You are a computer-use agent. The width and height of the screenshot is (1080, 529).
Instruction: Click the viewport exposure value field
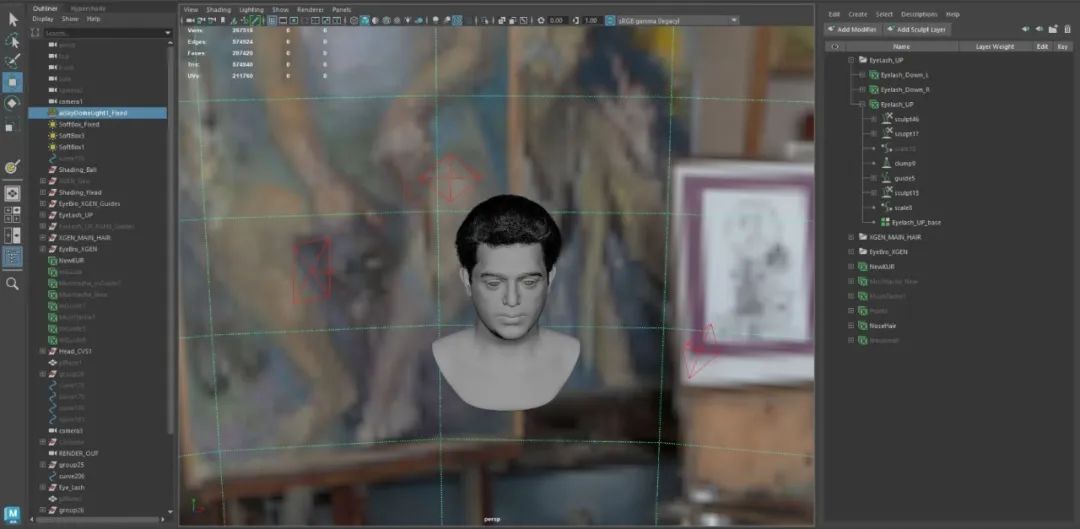tap(557, 20)
